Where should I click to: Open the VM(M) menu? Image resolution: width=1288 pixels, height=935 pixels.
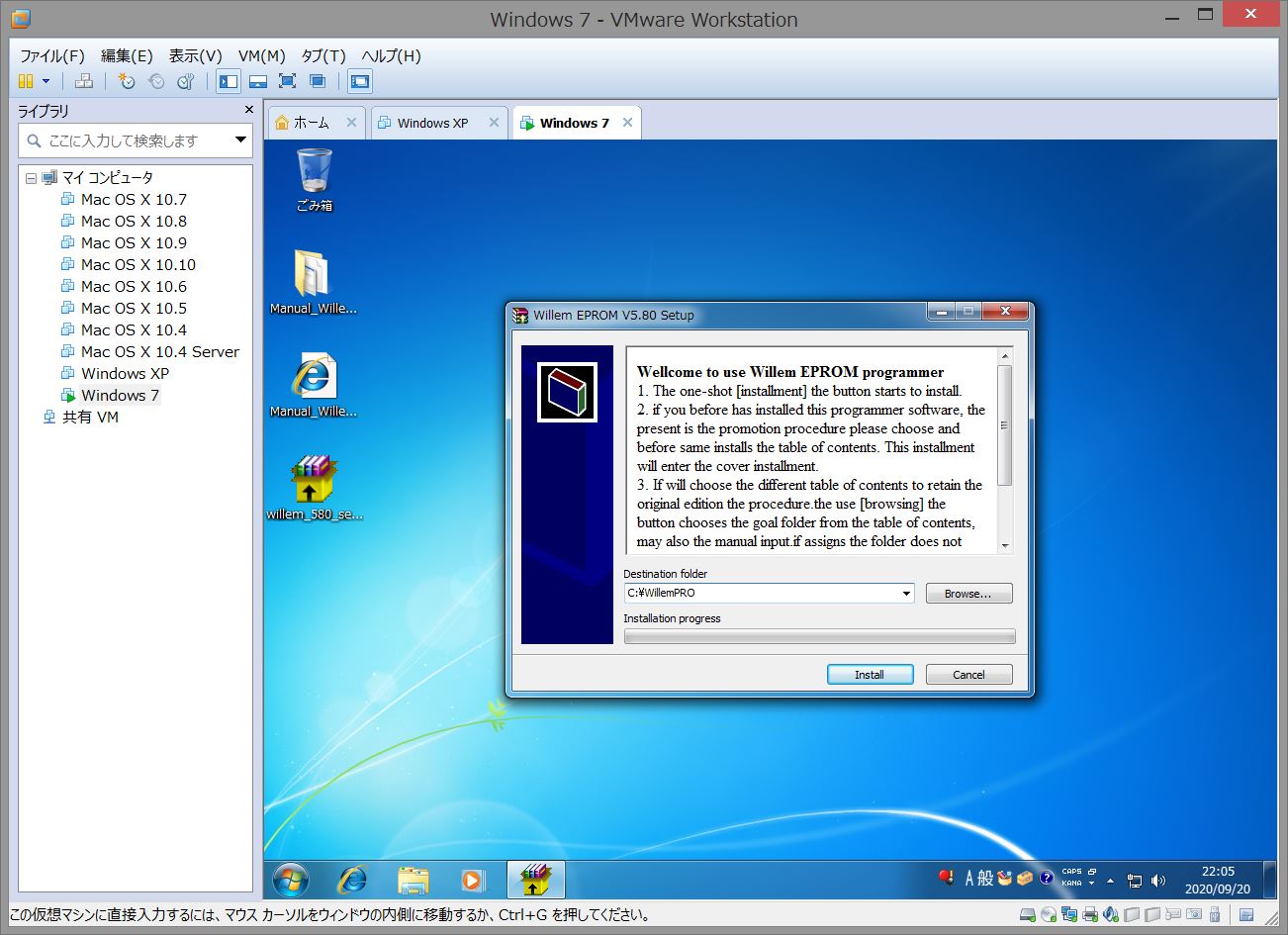[x=262, y=55]
